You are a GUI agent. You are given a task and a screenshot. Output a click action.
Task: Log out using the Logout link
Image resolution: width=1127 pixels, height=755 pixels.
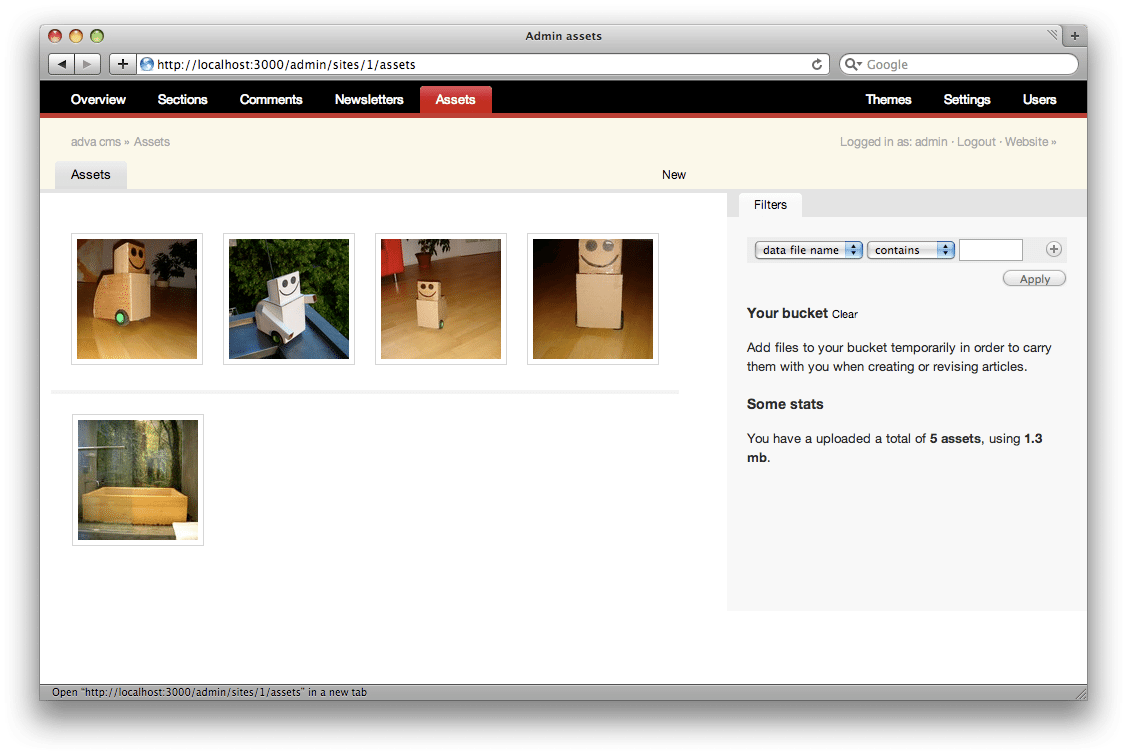coord(976,142)
